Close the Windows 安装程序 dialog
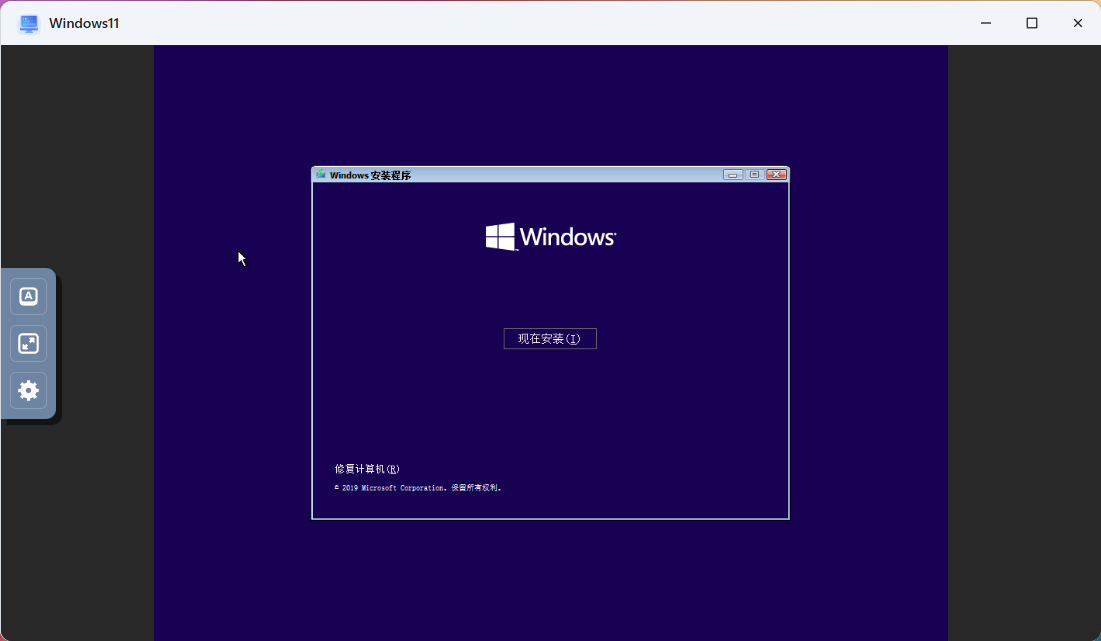The image size is (1101, 641). point(777,175)
